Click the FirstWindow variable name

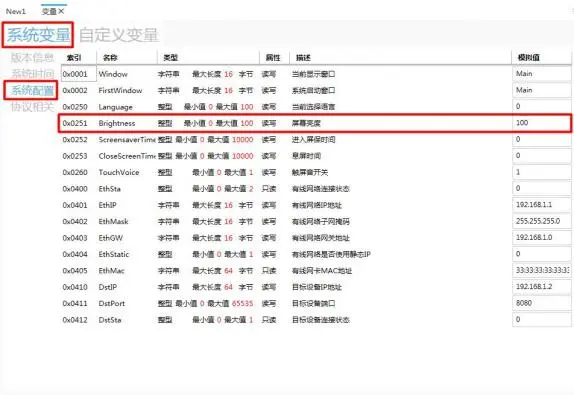pyautogui.click(x=120, y=90)
